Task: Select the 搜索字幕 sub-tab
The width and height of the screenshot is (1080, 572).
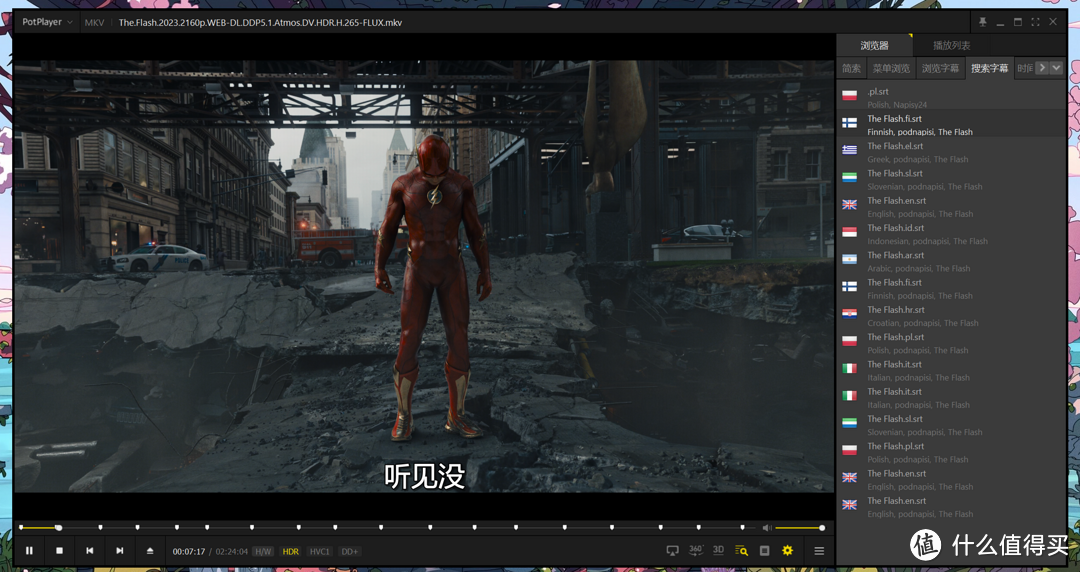Action: pyautogui.click(x=989, y=68)
